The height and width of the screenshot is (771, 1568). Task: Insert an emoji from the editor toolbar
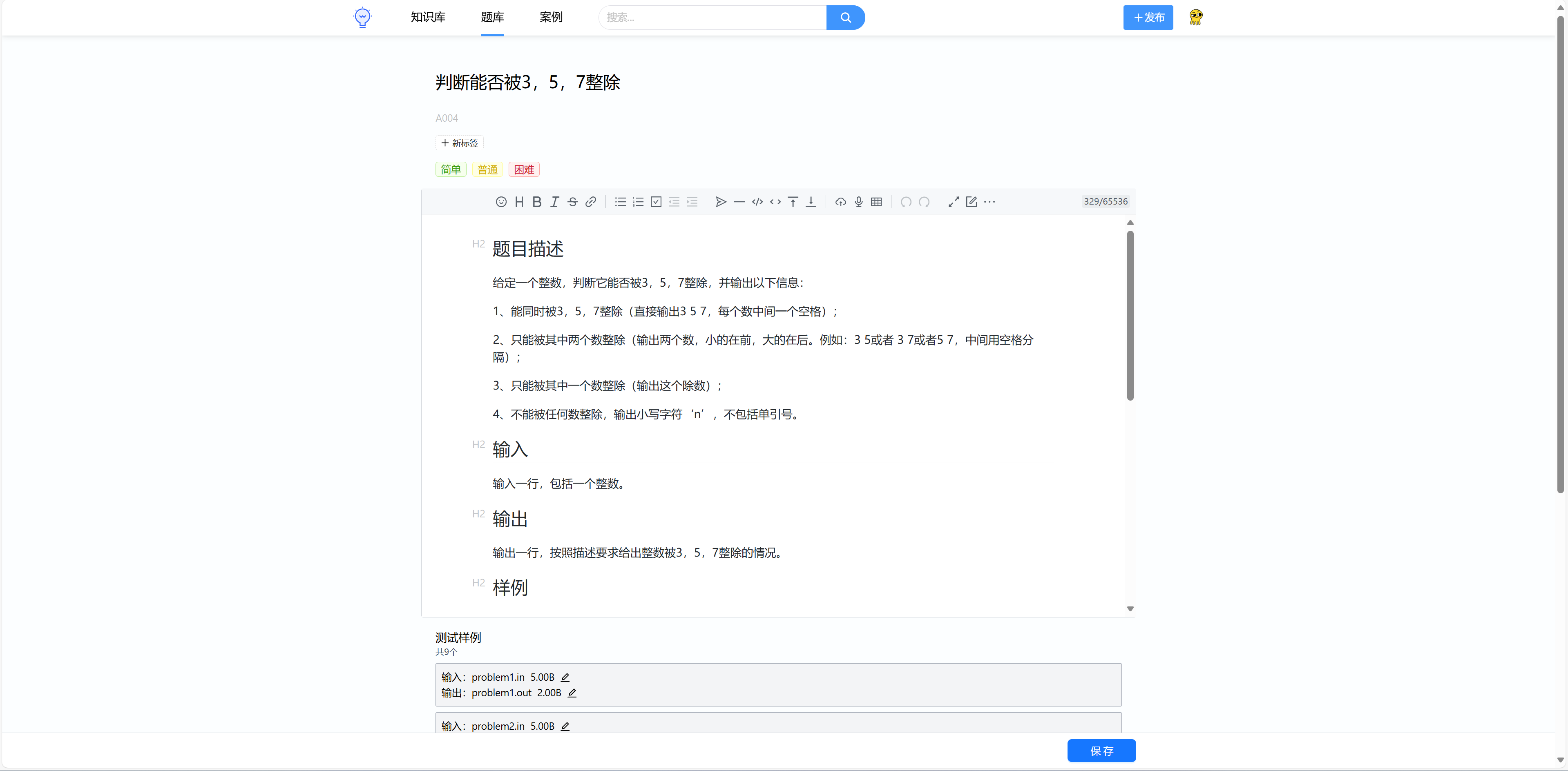click(501, 201)
